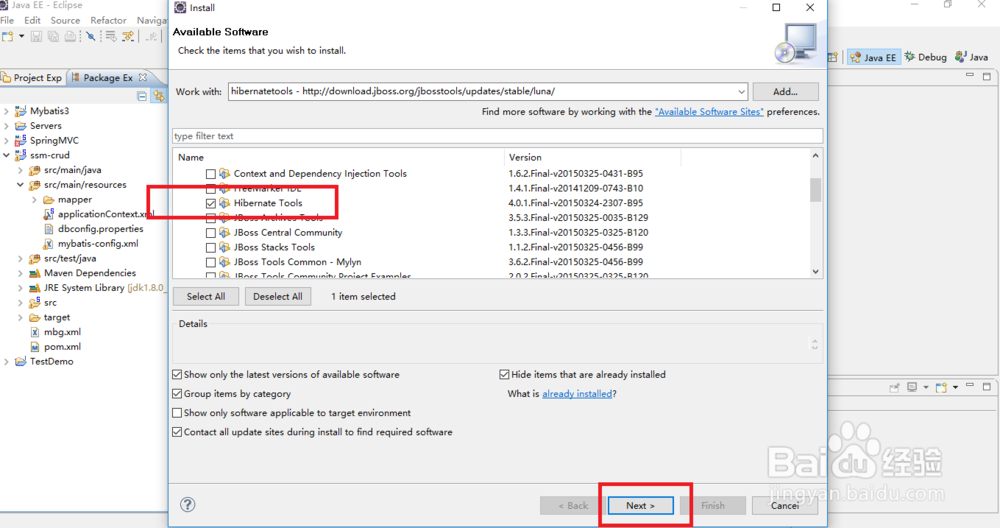Check JBoss Stacks Tools checkbox
Image resolution: width=1000 pixels, height=528 pixels.
point(210,247)
